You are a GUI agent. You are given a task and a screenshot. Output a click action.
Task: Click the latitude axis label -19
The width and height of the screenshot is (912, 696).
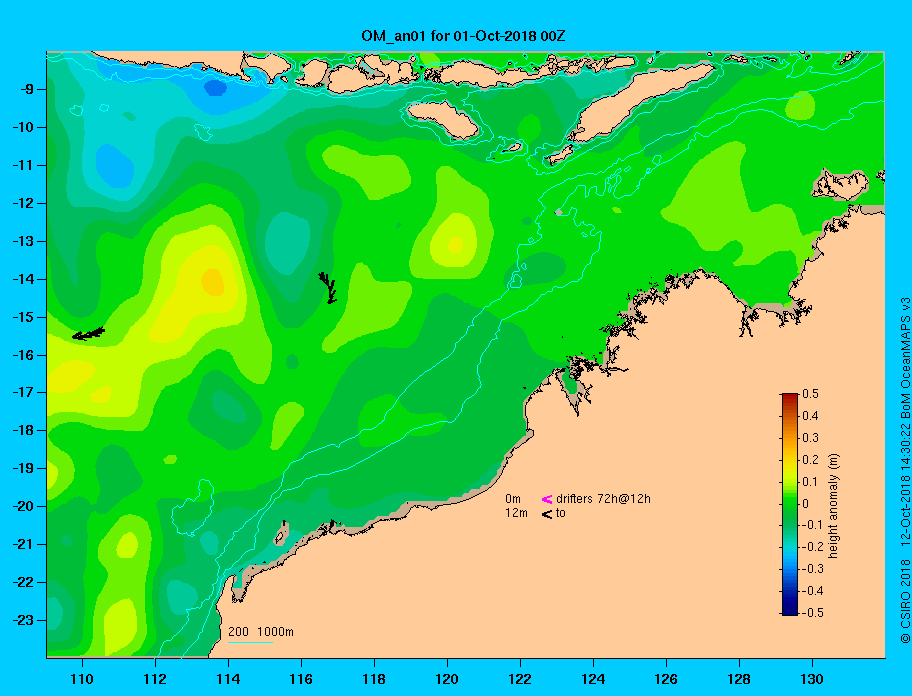[23, 468]
